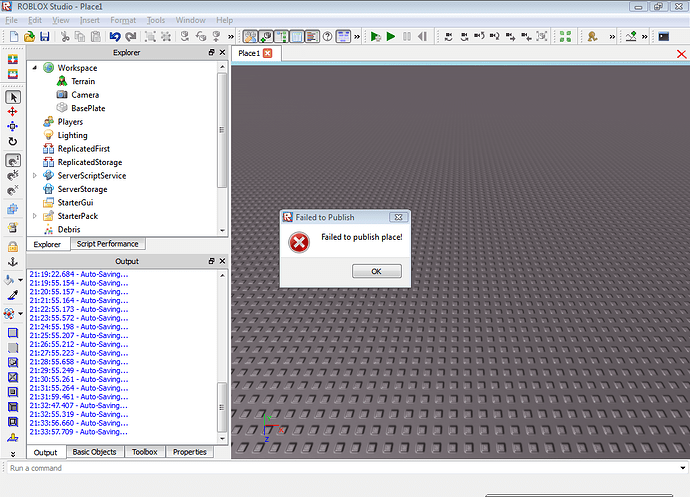Pause the simulation

coord(407,37)
